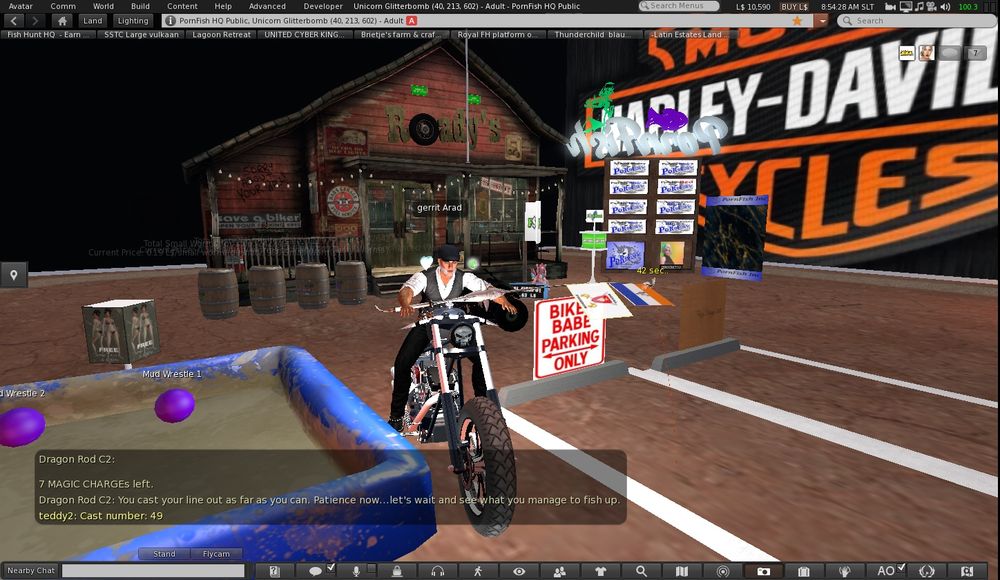Teleport home using the house icon

click(x=62, y=21)
